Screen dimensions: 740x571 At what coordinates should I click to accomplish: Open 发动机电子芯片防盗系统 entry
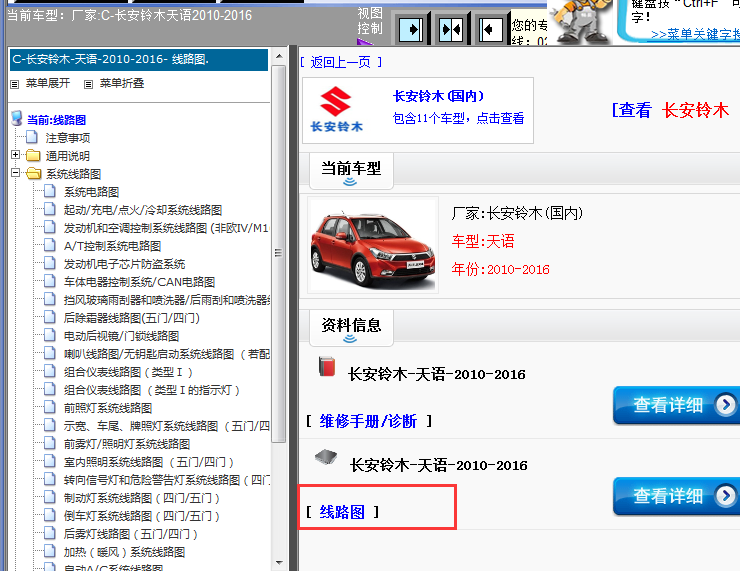click(x=124, y=263)
